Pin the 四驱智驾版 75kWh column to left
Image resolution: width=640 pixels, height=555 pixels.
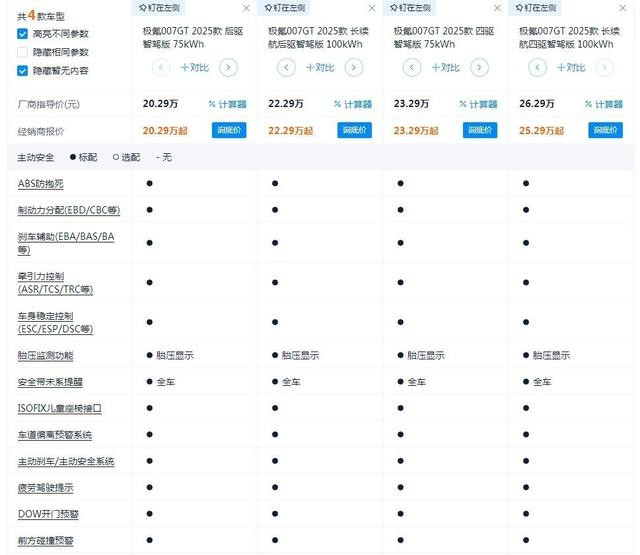410,8
